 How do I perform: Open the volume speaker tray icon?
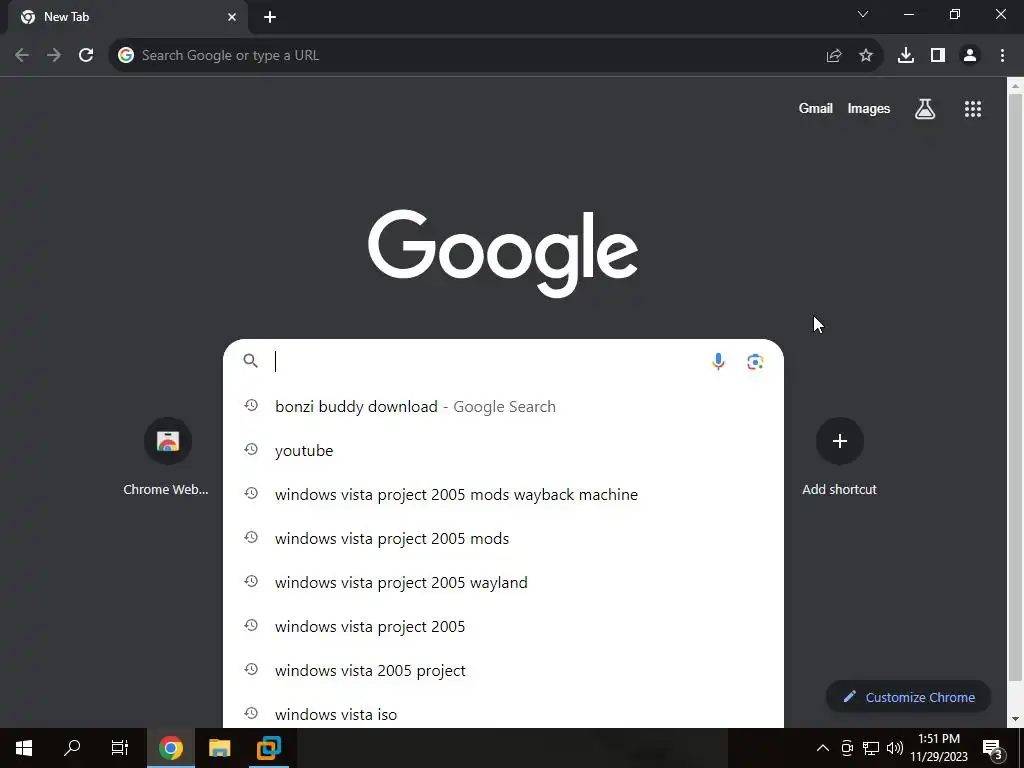[x=895, y=748]
